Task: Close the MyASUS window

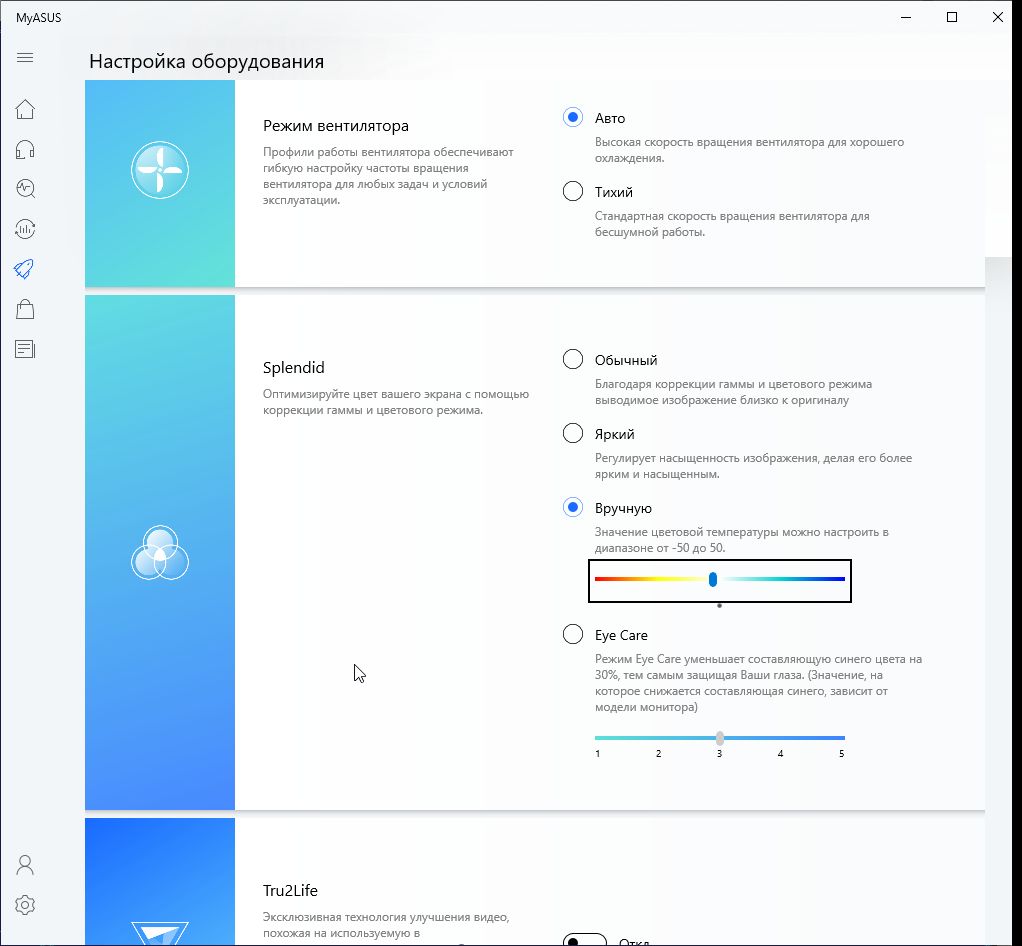Action: (998, 17)
